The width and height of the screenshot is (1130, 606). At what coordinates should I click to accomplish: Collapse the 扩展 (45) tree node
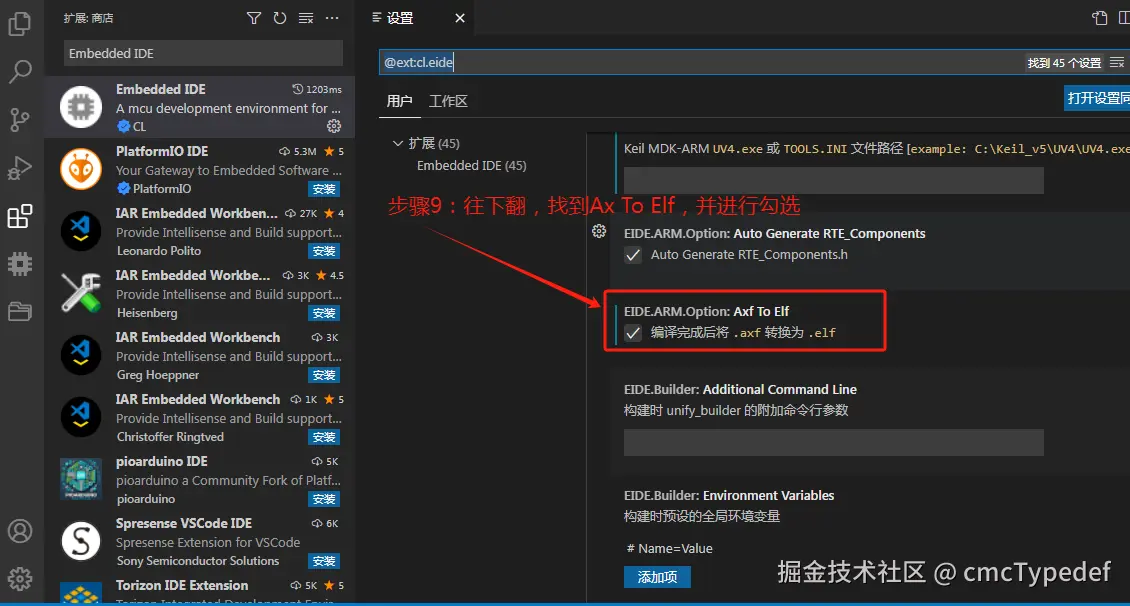pos(397,143)
